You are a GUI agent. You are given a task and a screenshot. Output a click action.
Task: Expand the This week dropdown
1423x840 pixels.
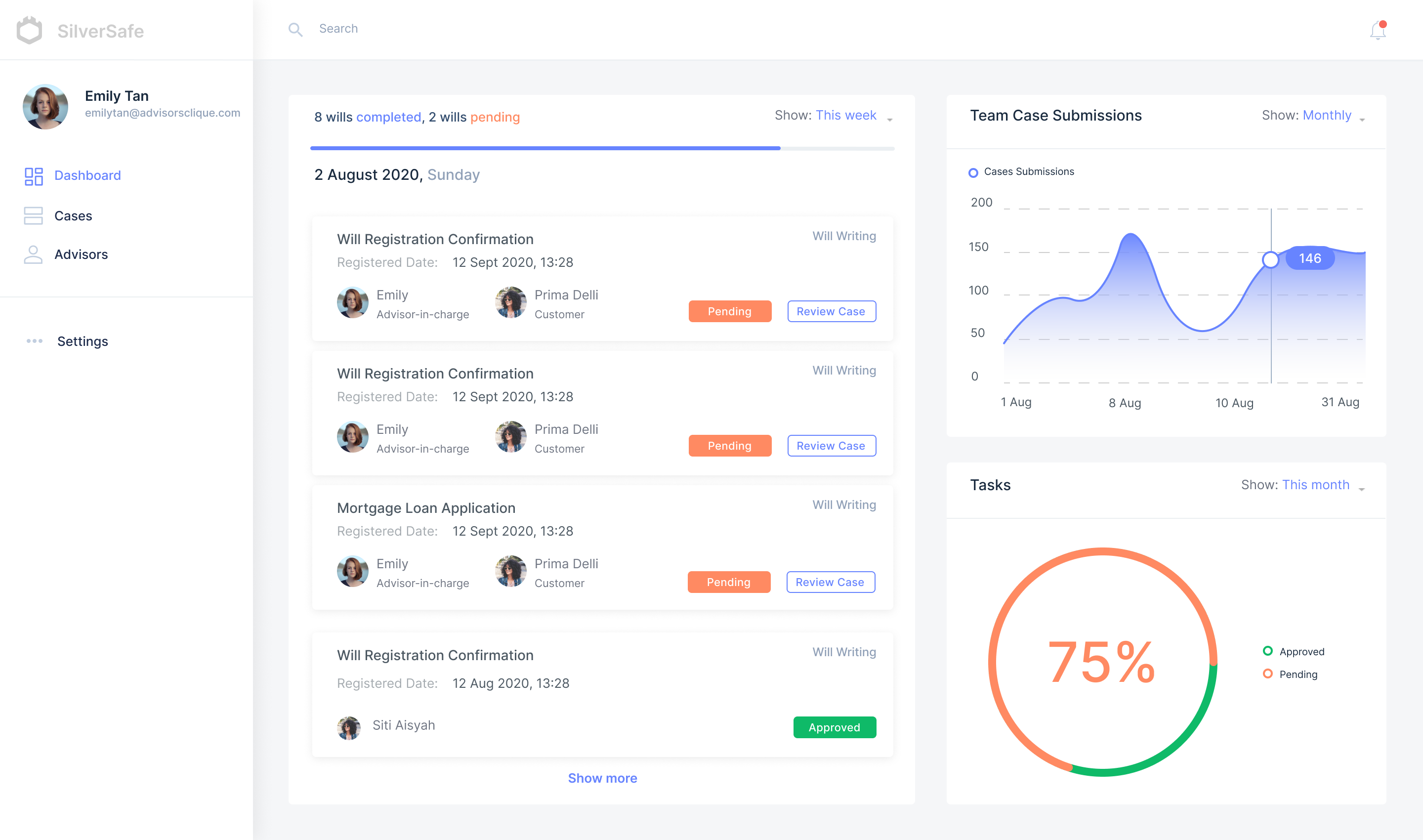click(x=833, y=116)
